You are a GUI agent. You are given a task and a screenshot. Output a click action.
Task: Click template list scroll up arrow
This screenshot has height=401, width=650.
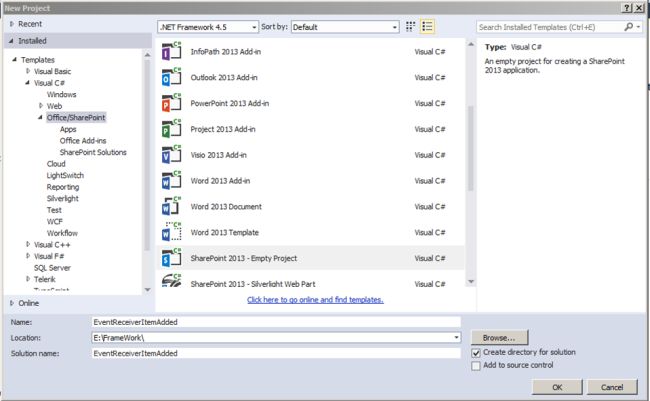pos(471,44)
